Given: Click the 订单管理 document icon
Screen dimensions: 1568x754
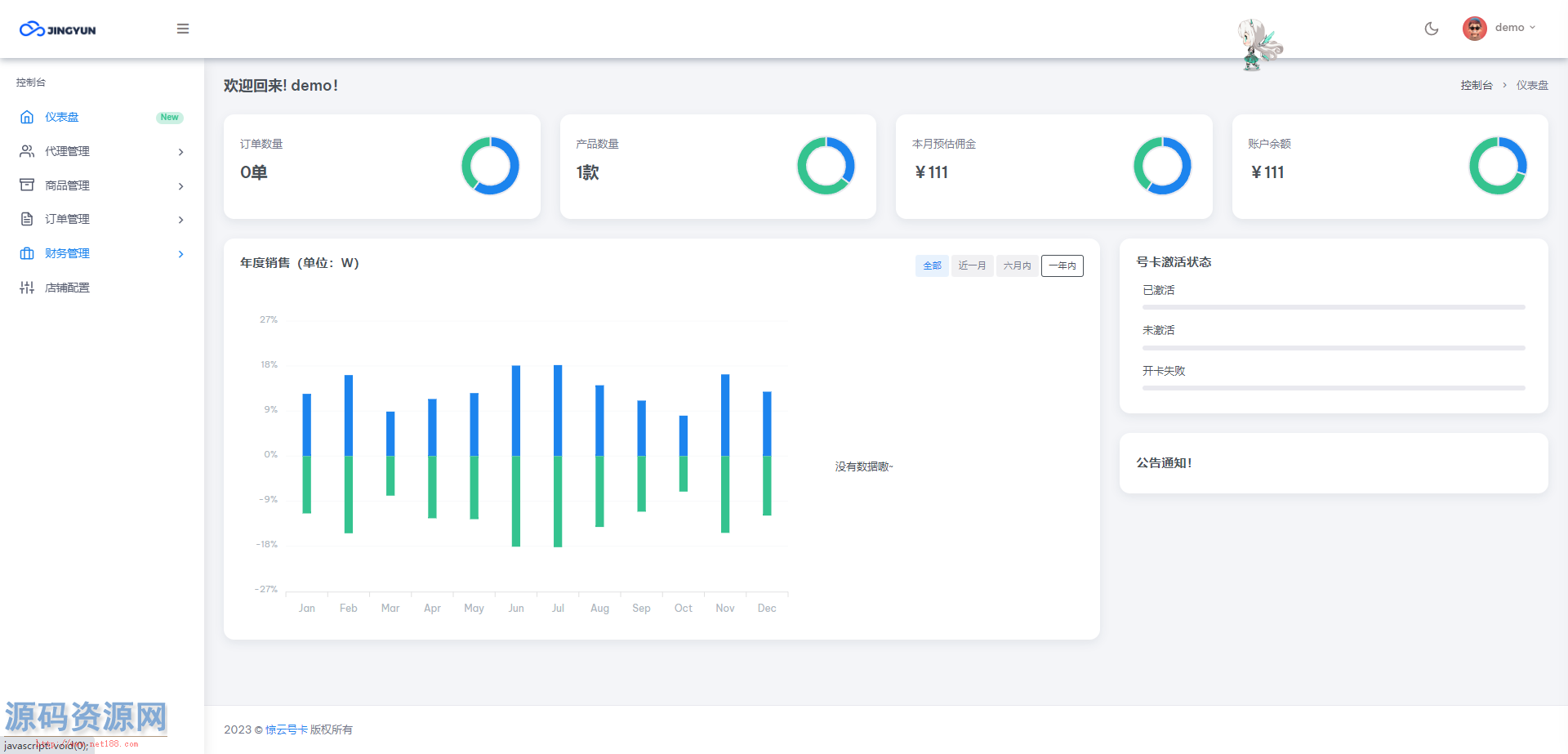Looking at the screenshot, I should coord(27,219).
